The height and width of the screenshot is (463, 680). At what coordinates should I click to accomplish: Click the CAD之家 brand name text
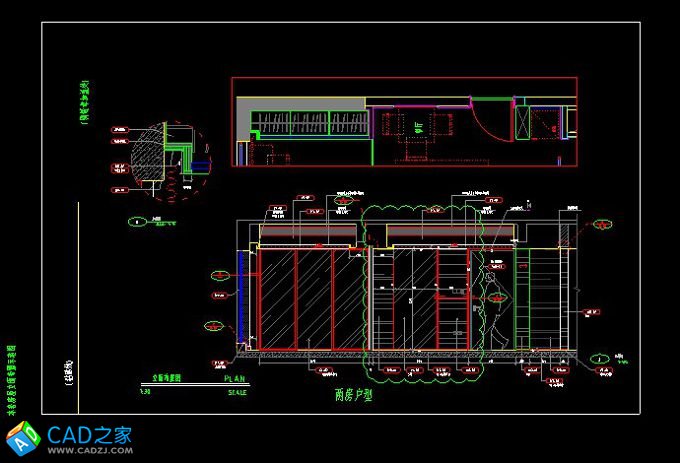click(x=88, y=432)
